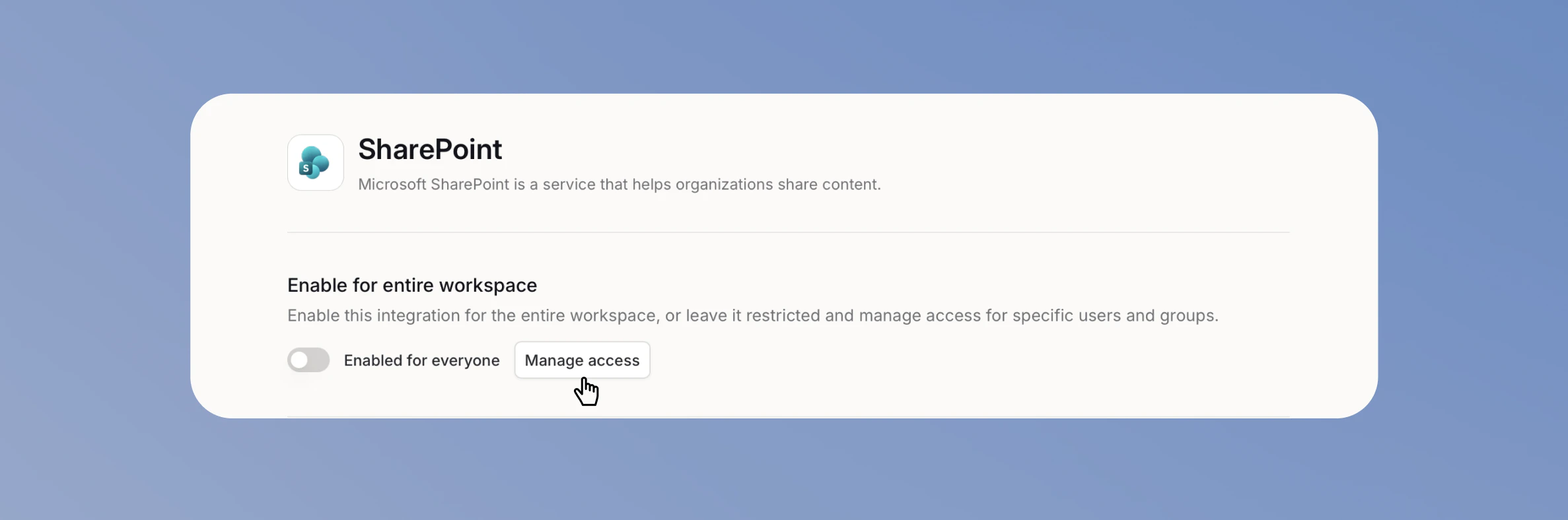Click the SharePoint heading text
The width and height of the screenshot is (1568, 520).
(430, 150)
